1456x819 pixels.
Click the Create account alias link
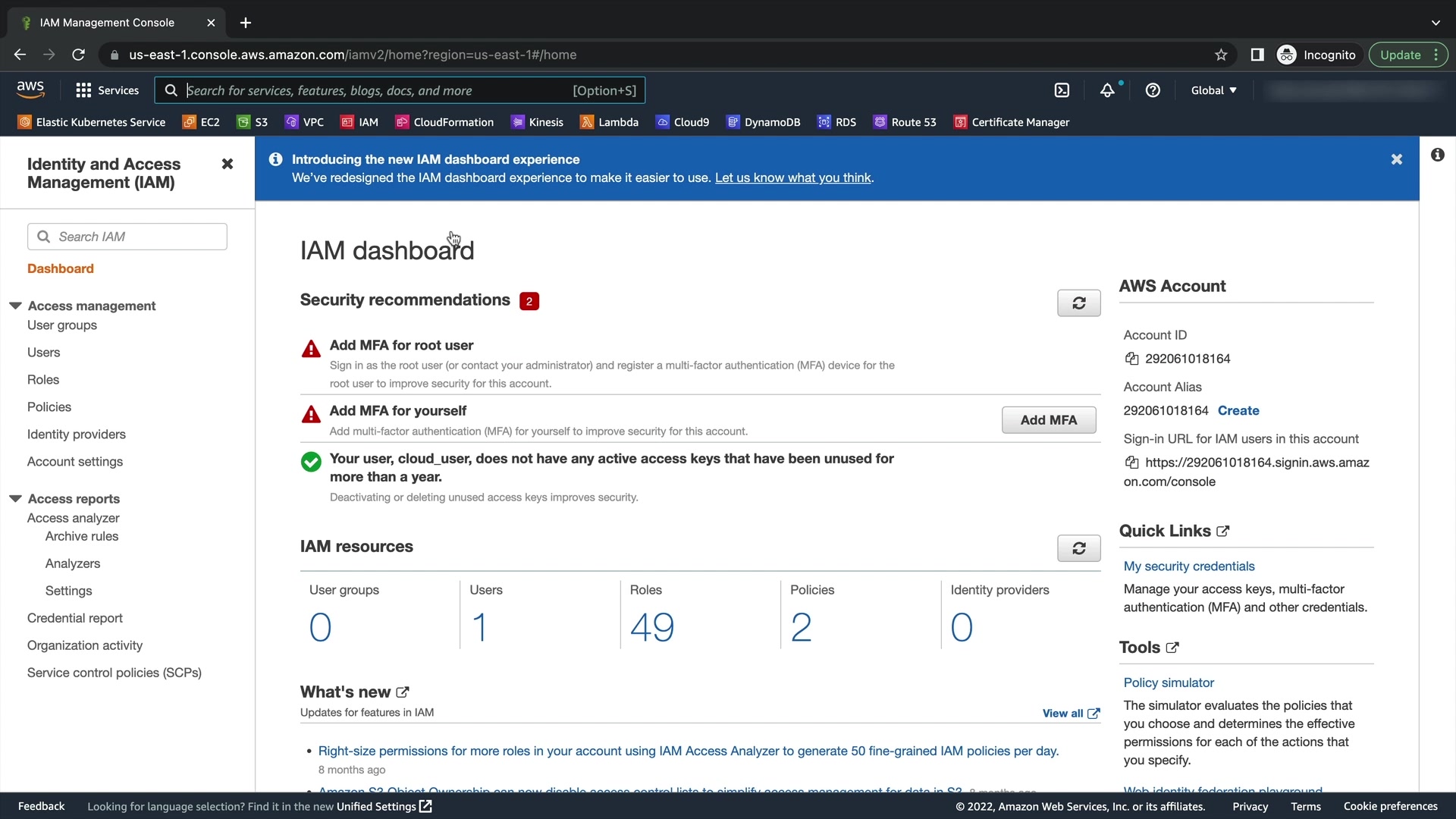pyautogui.click(x=1238, y=410)
